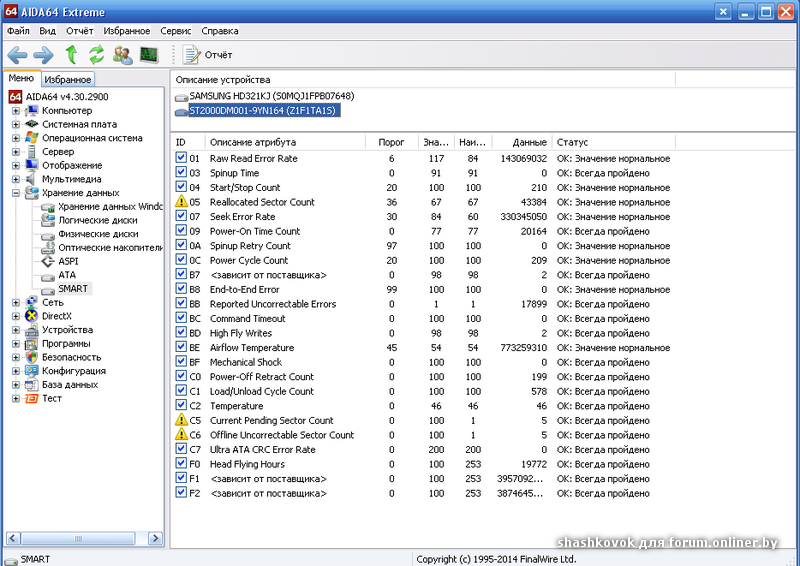Open the Вид menu
The image size is (800, 566).
47,31
